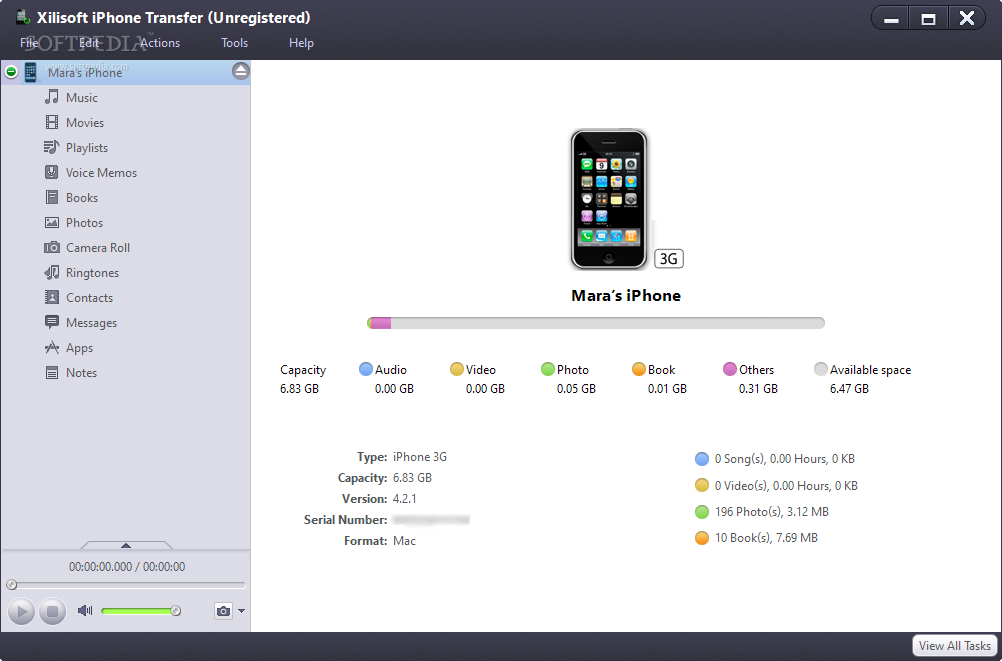Click the yellow Video legend dot
Screen dimensions: 1002x661
pyautogui.click(x=456, y=369)
